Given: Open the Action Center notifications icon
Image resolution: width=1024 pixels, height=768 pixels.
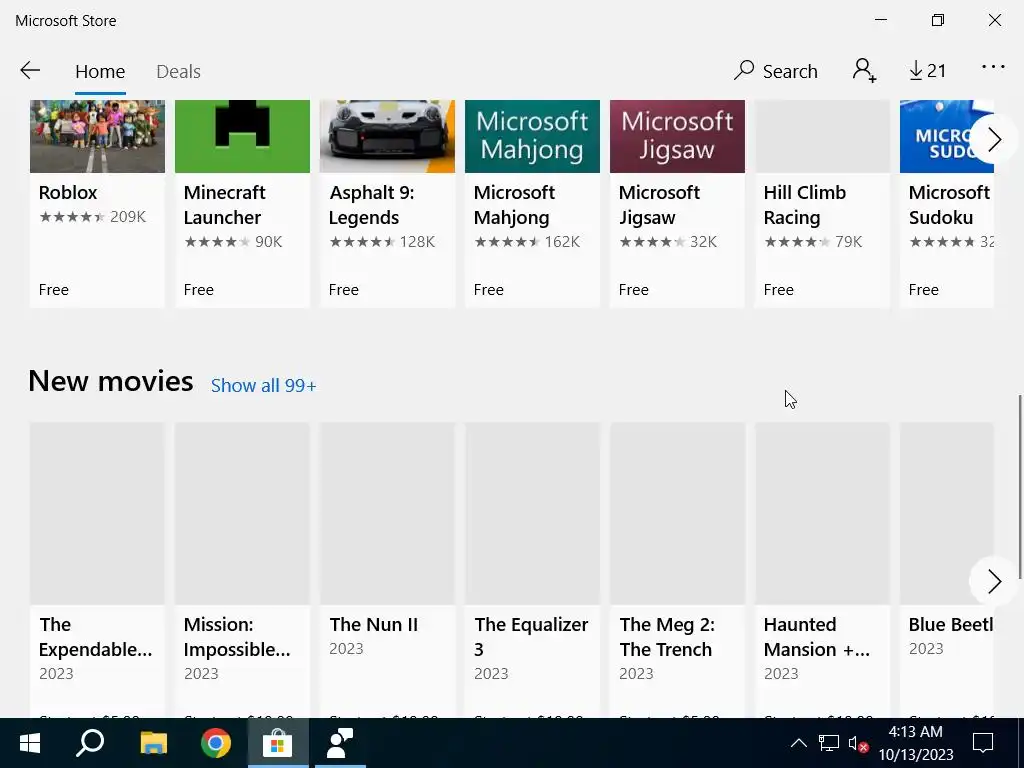Looking at the screenshot, I should coord(983,743).
